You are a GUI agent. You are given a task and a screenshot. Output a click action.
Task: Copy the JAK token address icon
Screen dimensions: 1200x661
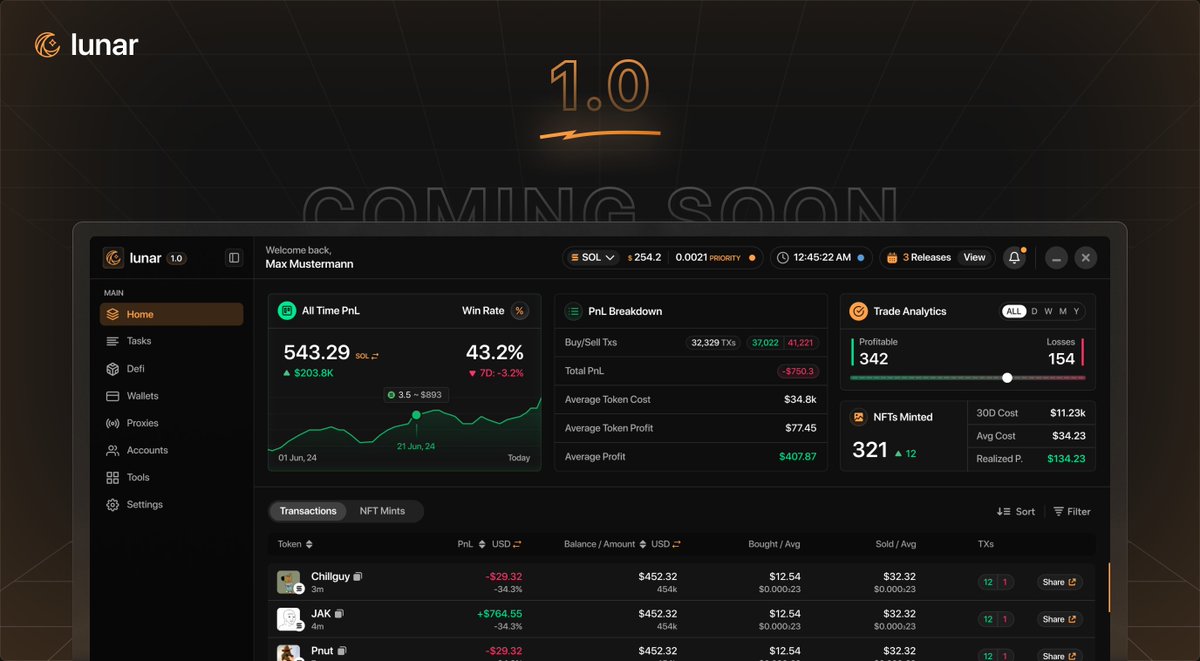click(340, 613)
